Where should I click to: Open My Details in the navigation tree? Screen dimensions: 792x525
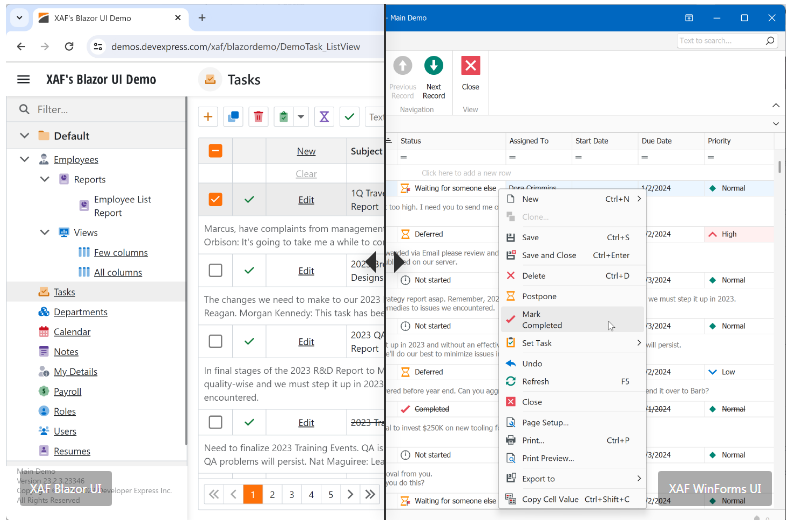click(x=75, y=371)
